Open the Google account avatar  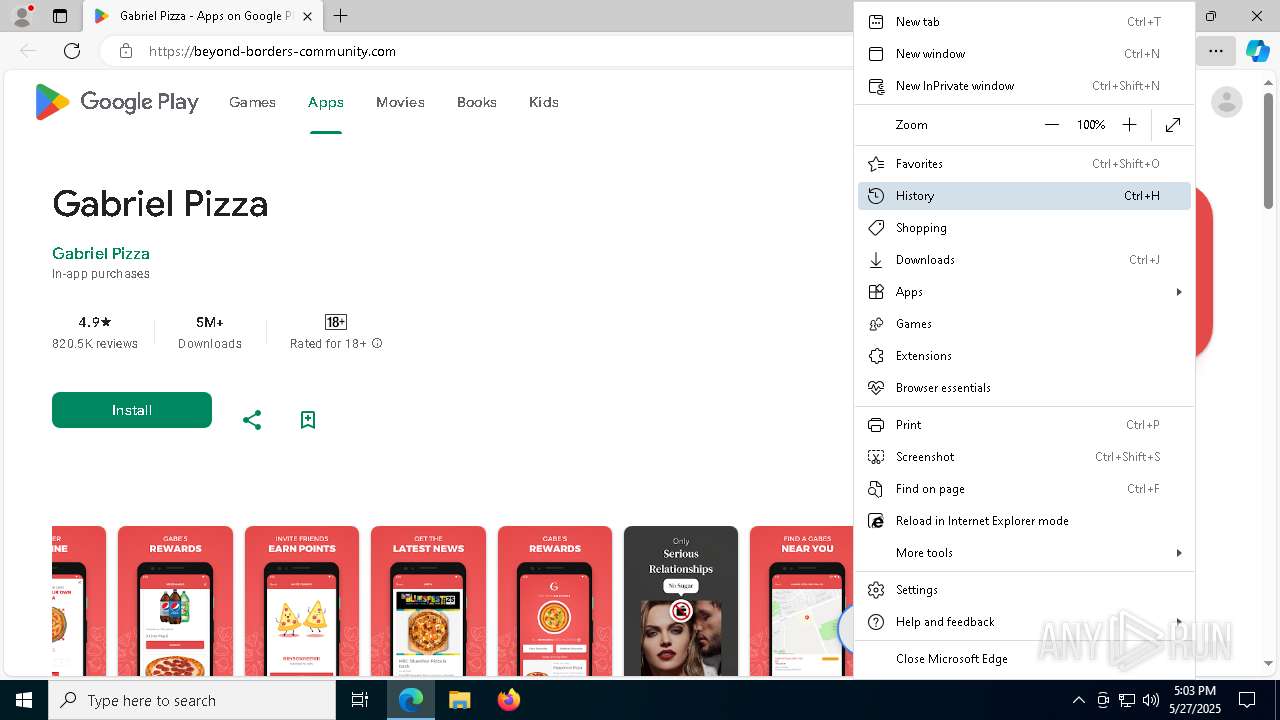(1226, 102)
